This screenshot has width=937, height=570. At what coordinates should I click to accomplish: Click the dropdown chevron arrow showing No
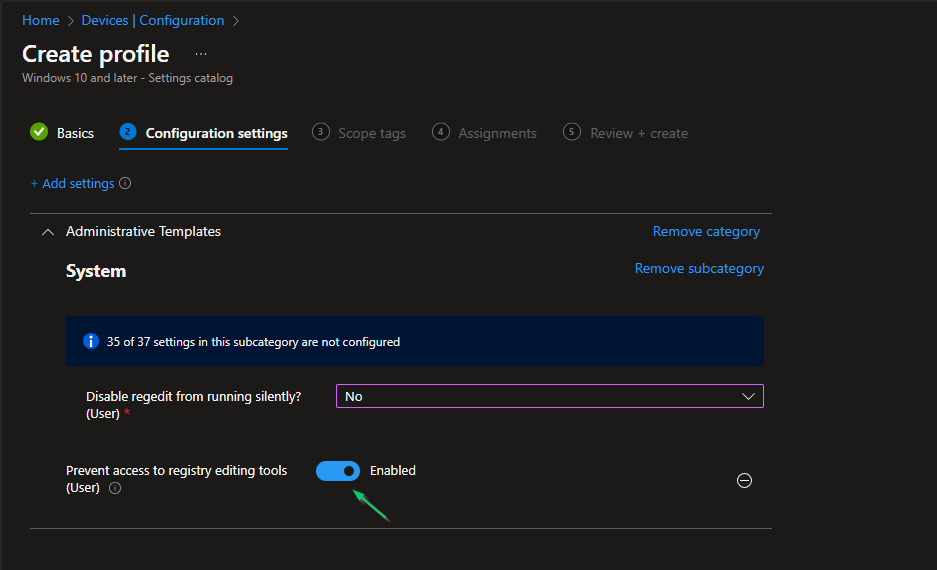(748, 396)
